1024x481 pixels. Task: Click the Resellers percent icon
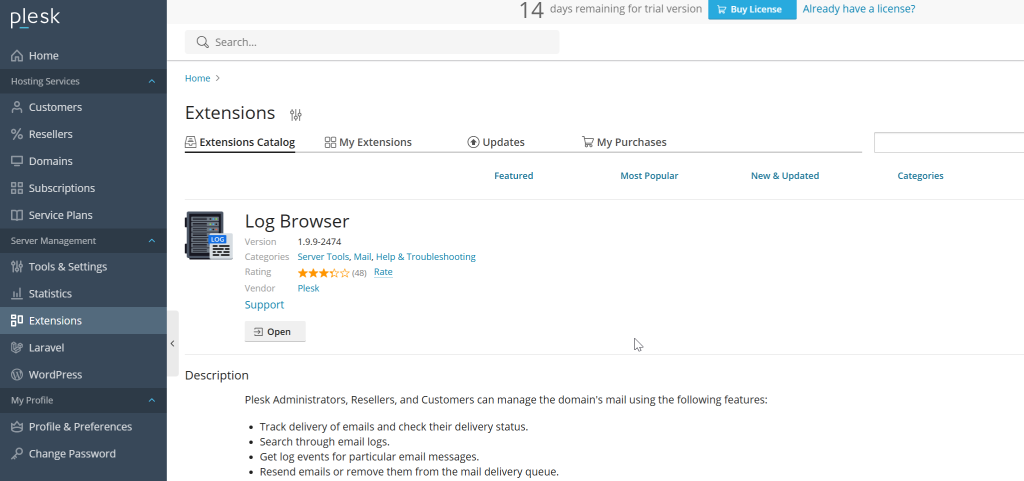(x=17, y=134)
